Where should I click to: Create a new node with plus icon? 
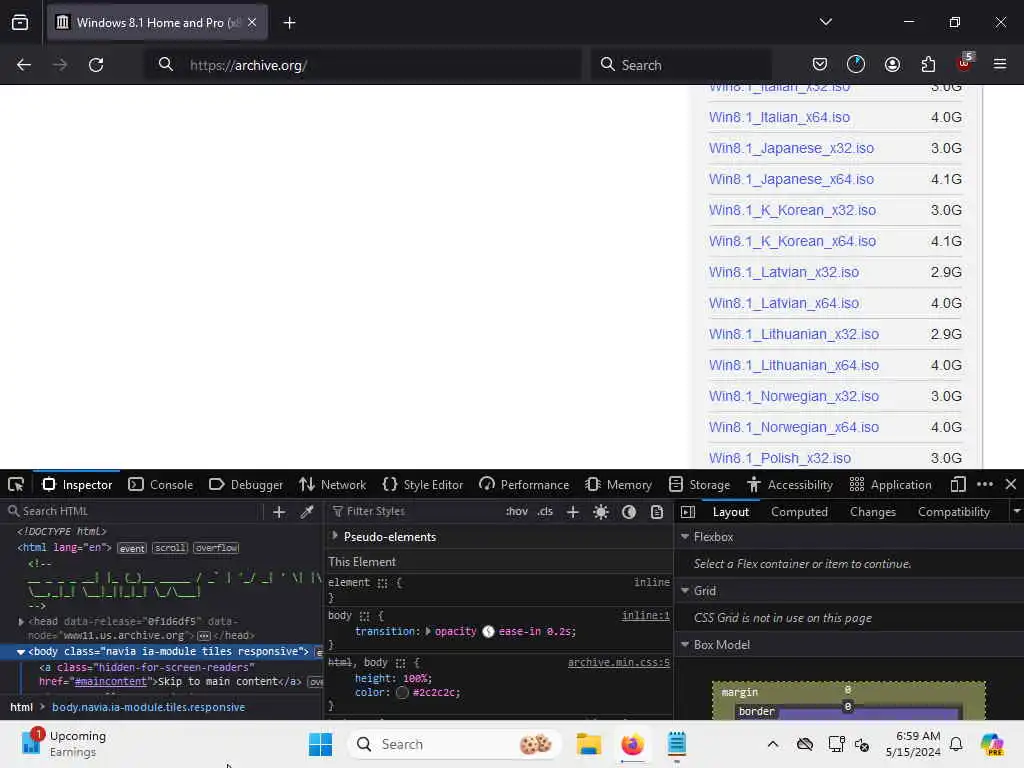coord(279,512)
